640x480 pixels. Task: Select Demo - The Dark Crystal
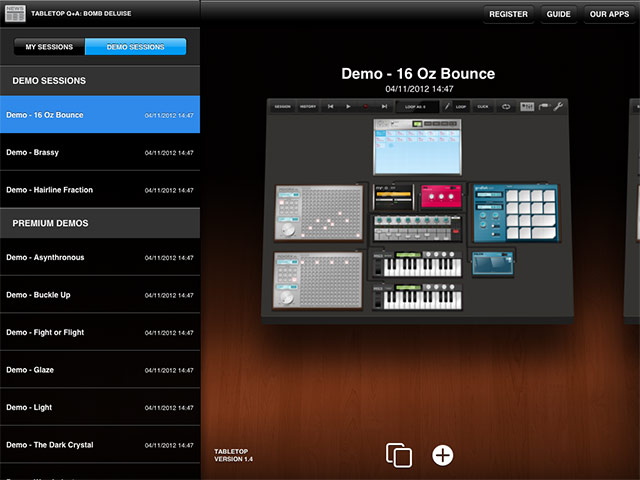(x=100, y=445)
